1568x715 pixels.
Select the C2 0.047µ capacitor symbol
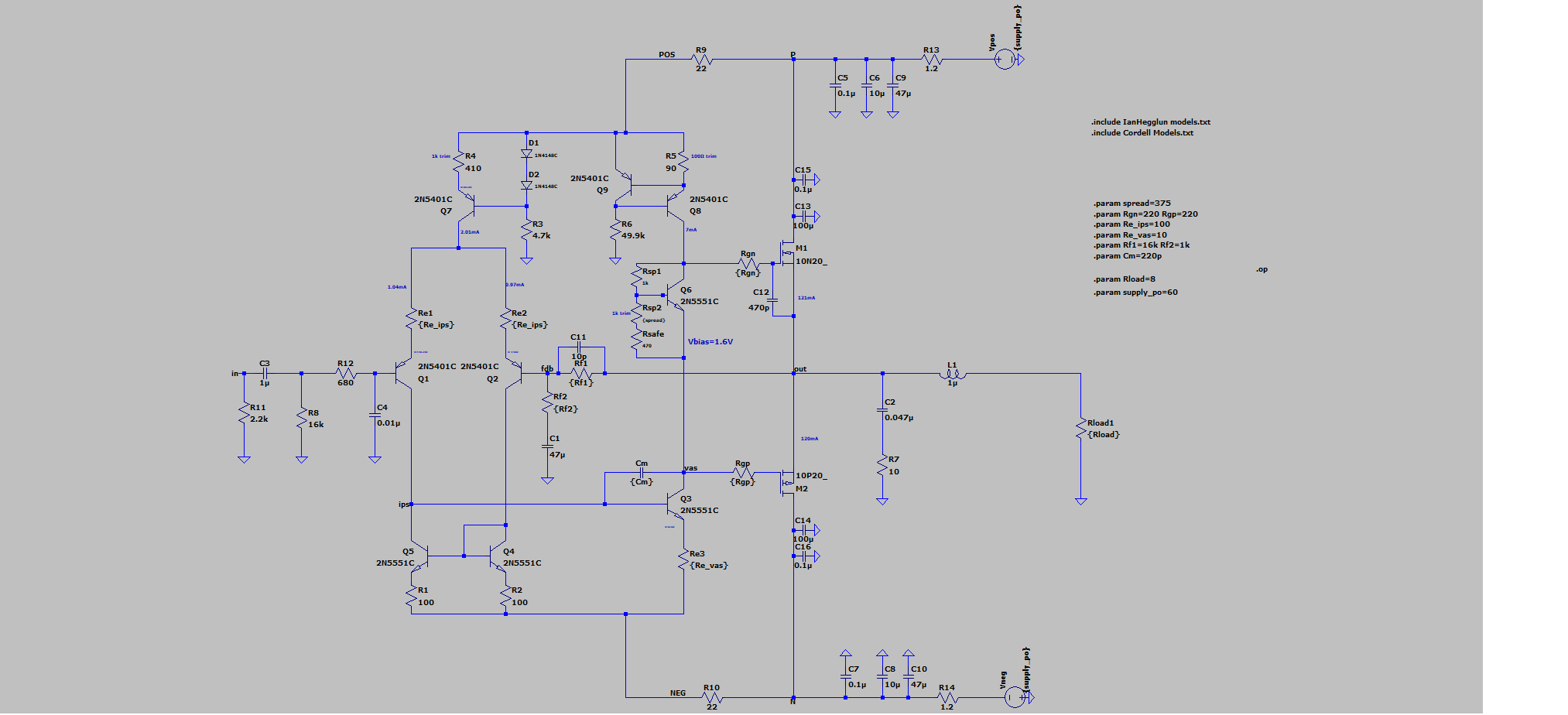[x=882, y=410]
